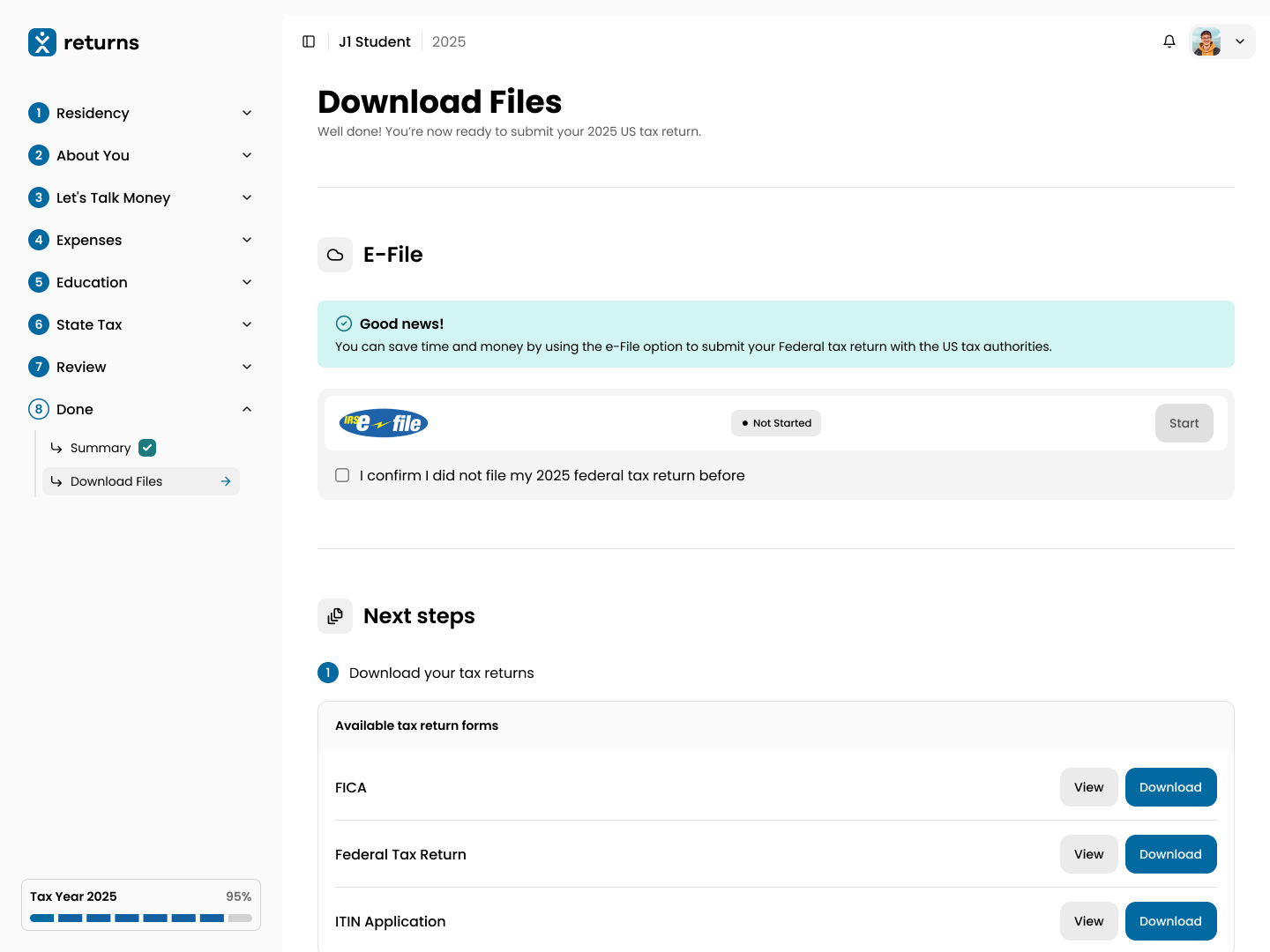1270x952 pixels.
Task: View the FICA form
Action: pyautogui.click(x=1088, y=787)
